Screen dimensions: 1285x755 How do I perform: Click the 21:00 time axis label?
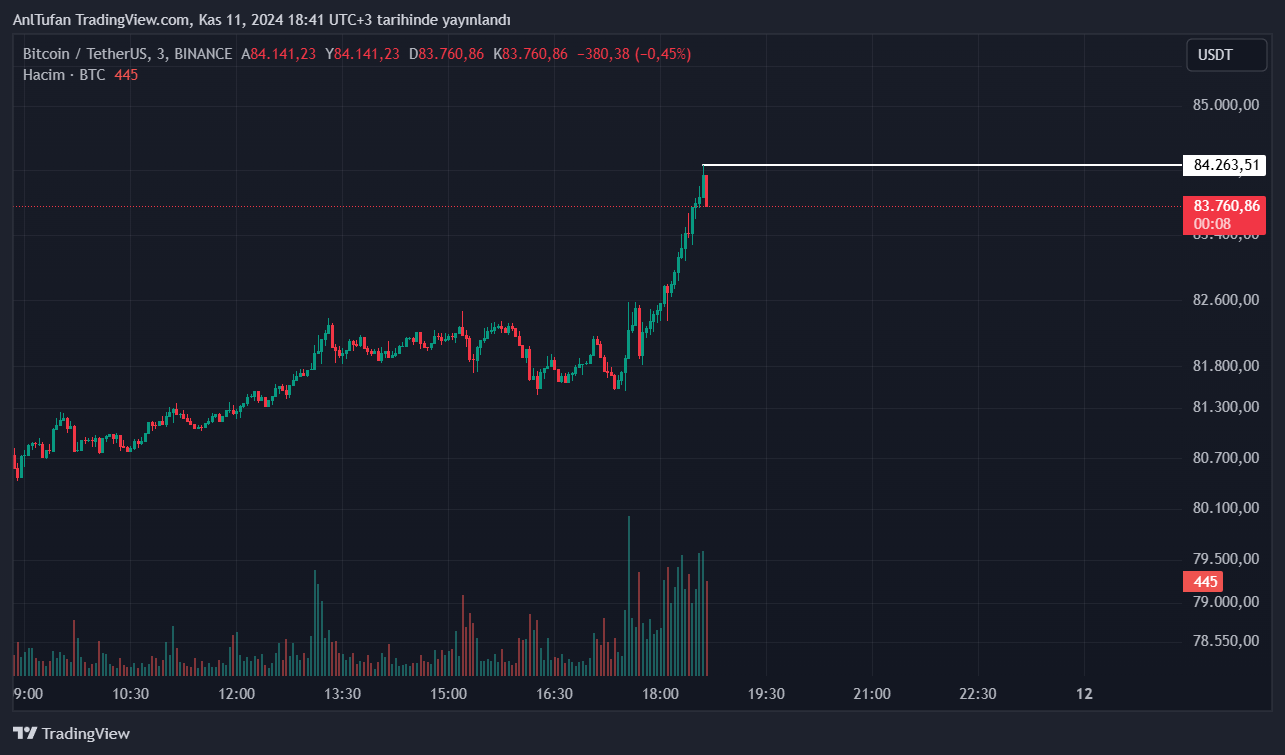[x=871, y=694]
